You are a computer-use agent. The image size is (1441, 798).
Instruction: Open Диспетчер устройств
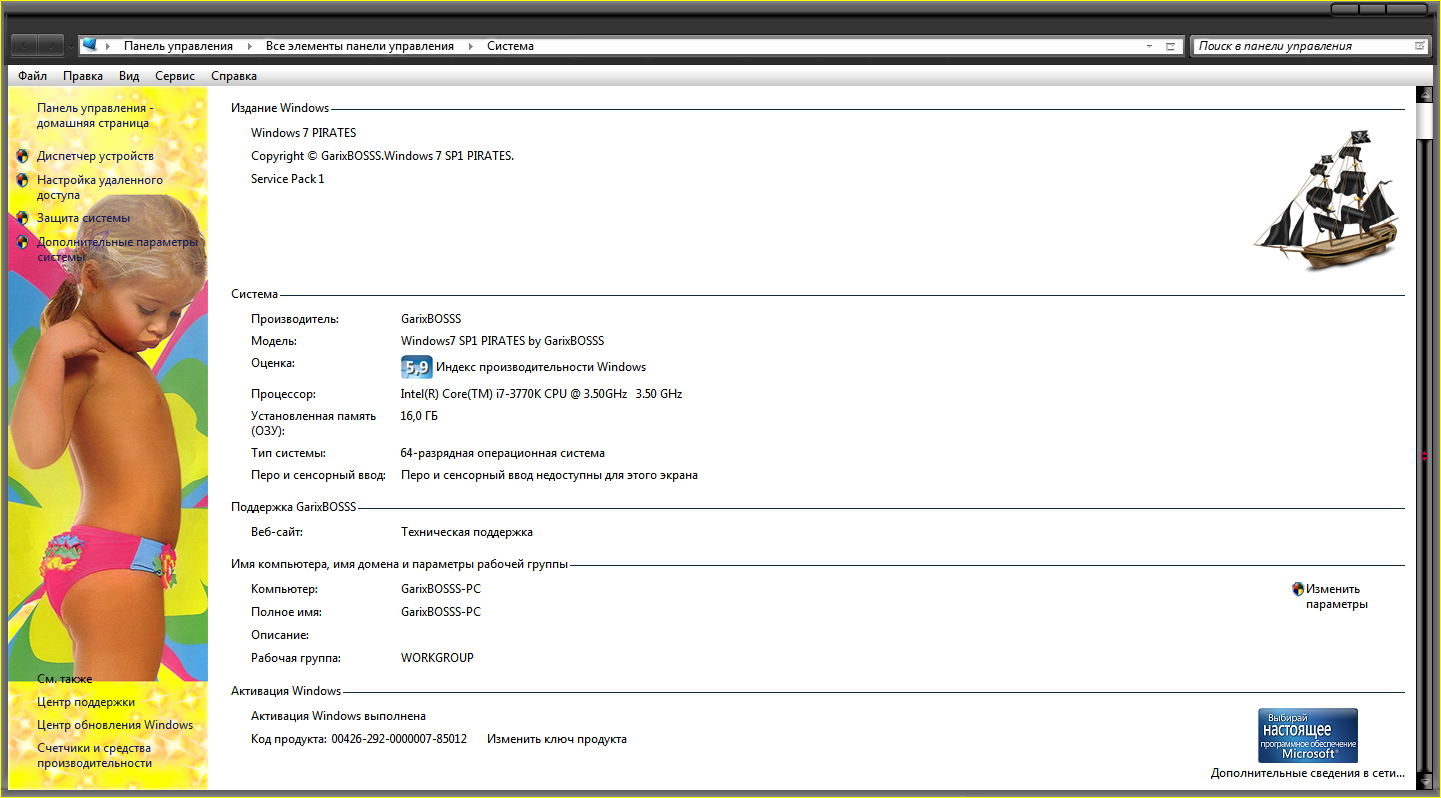click(x=95, y=156)
